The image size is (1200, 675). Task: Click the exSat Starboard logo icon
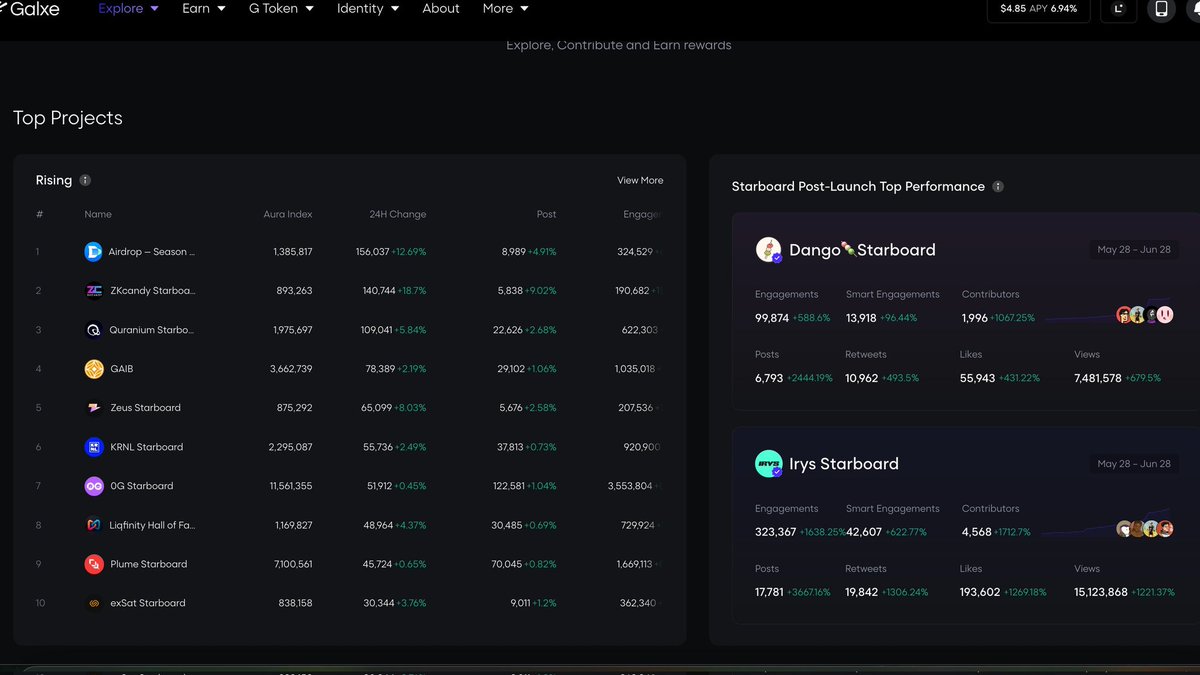pos(94,603)
